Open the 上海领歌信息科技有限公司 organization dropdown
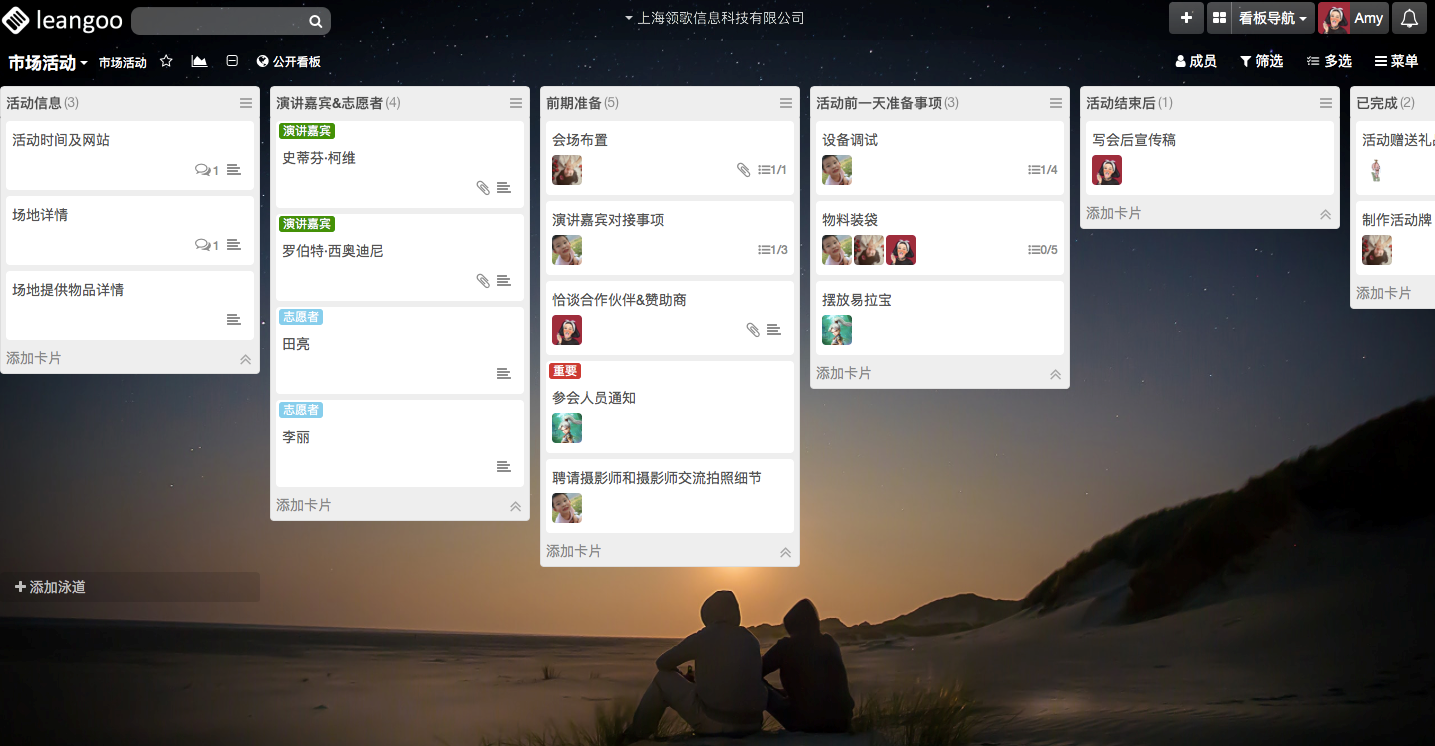Screen dimensions: 1435x746 point(714,18)
